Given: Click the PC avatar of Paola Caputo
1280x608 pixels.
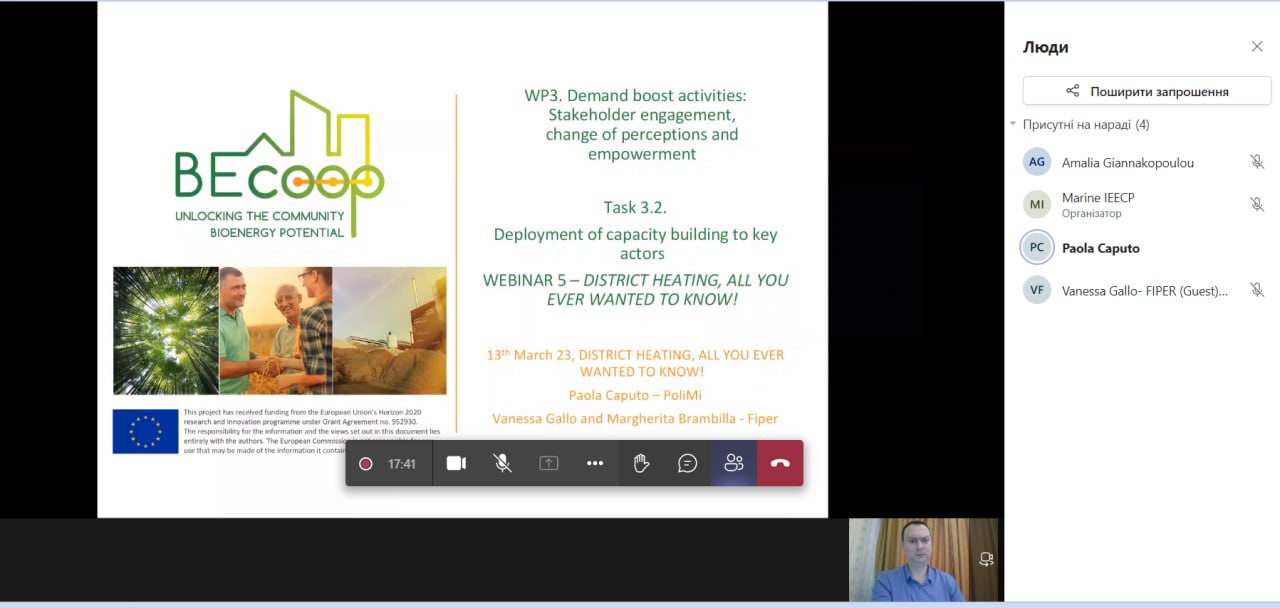Looking at the screenshot, I should (x=1037, y=247).
